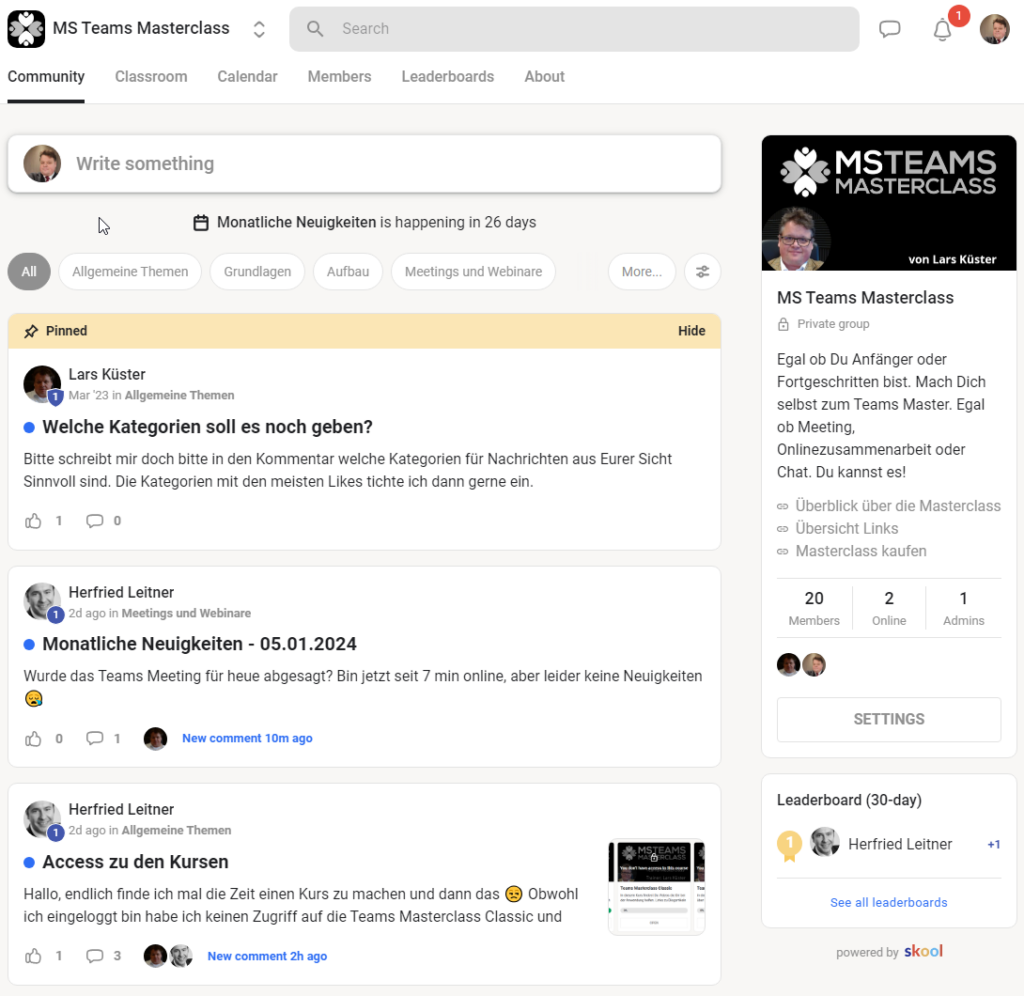
Task: Expand the More... categories list
Action: pyautogui.click(x=642, y=272)
